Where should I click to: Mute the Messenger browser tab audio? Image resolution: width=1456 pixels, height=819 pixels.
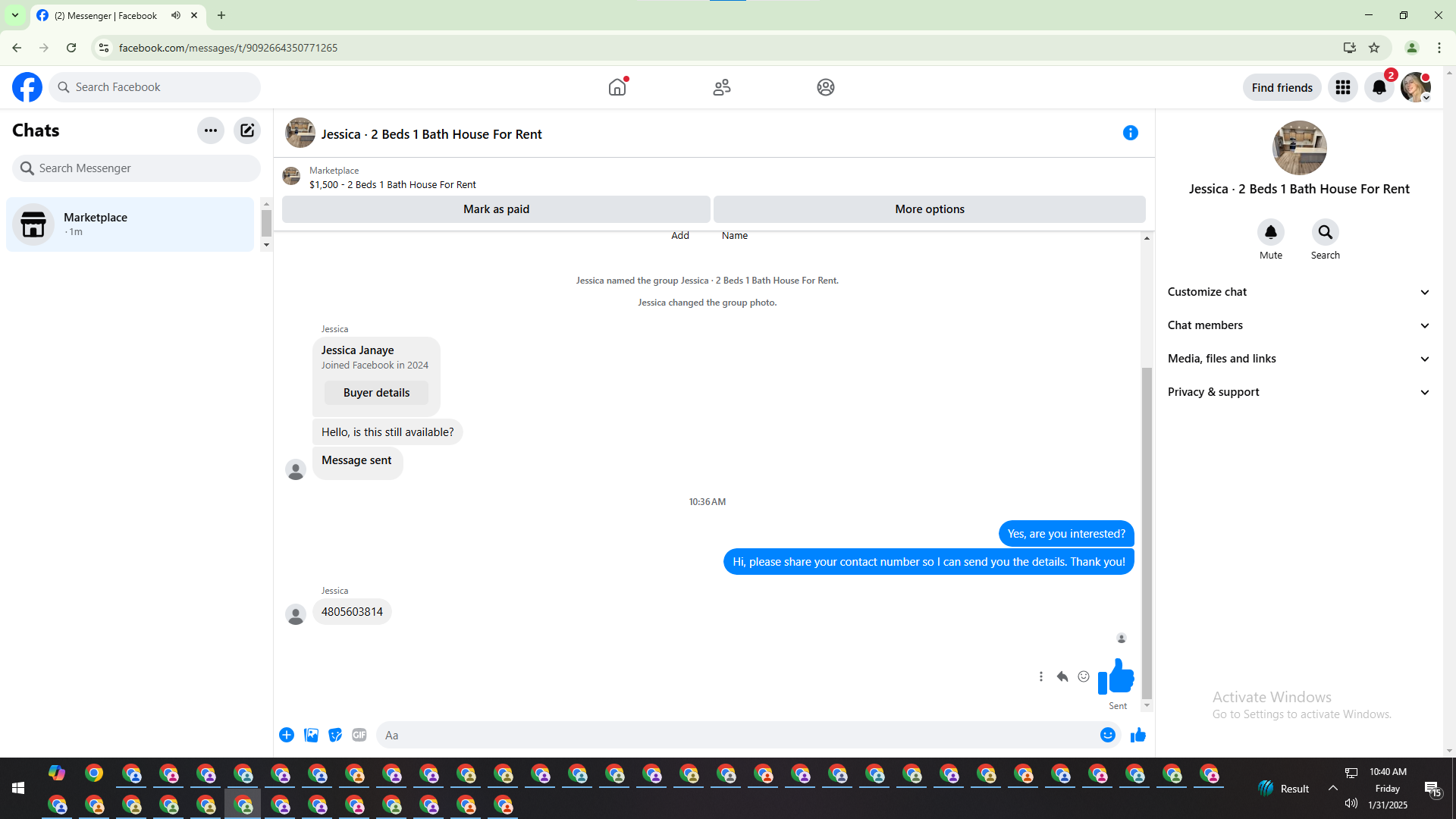coord(176,15)
